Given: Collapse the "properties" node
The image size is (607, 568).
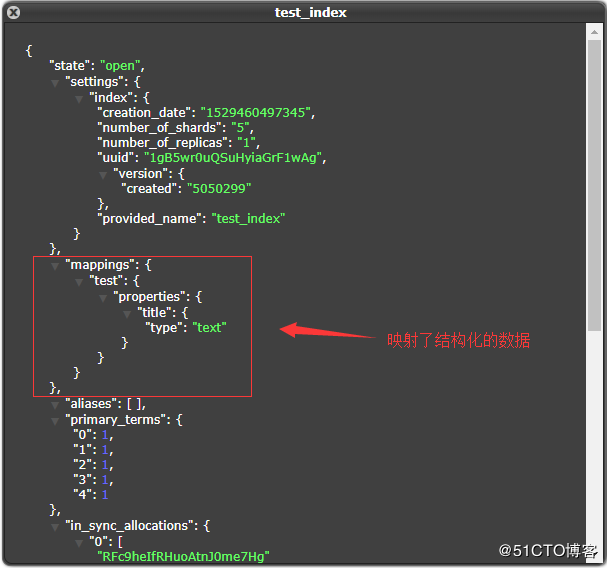Looking at the screenshot, I should (103, 298).
